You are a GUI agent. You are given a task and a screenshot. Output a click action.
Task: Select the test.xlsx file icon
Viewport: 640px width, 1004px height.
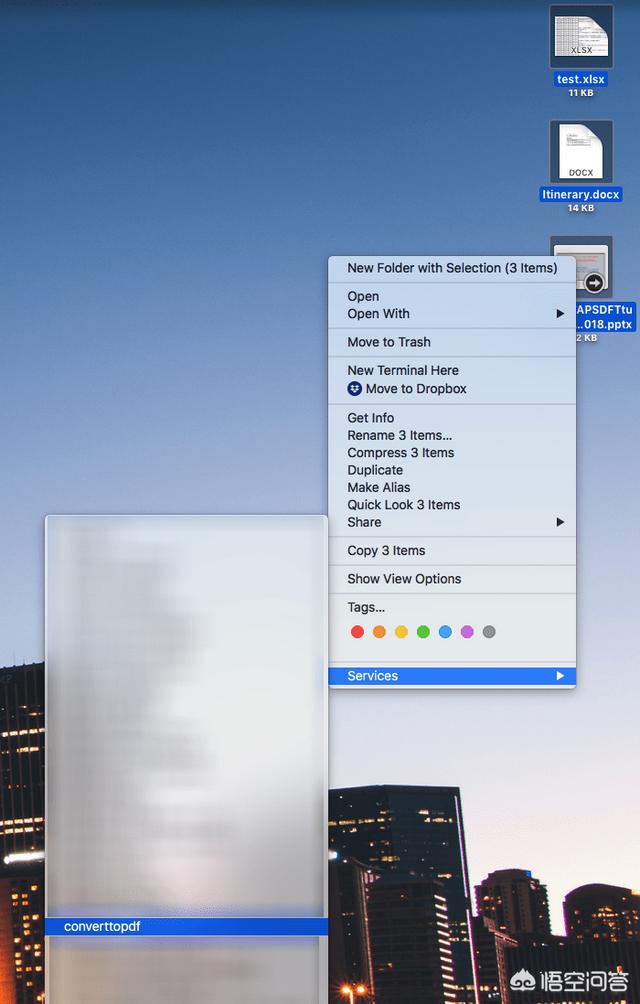(x=581, y=36)
